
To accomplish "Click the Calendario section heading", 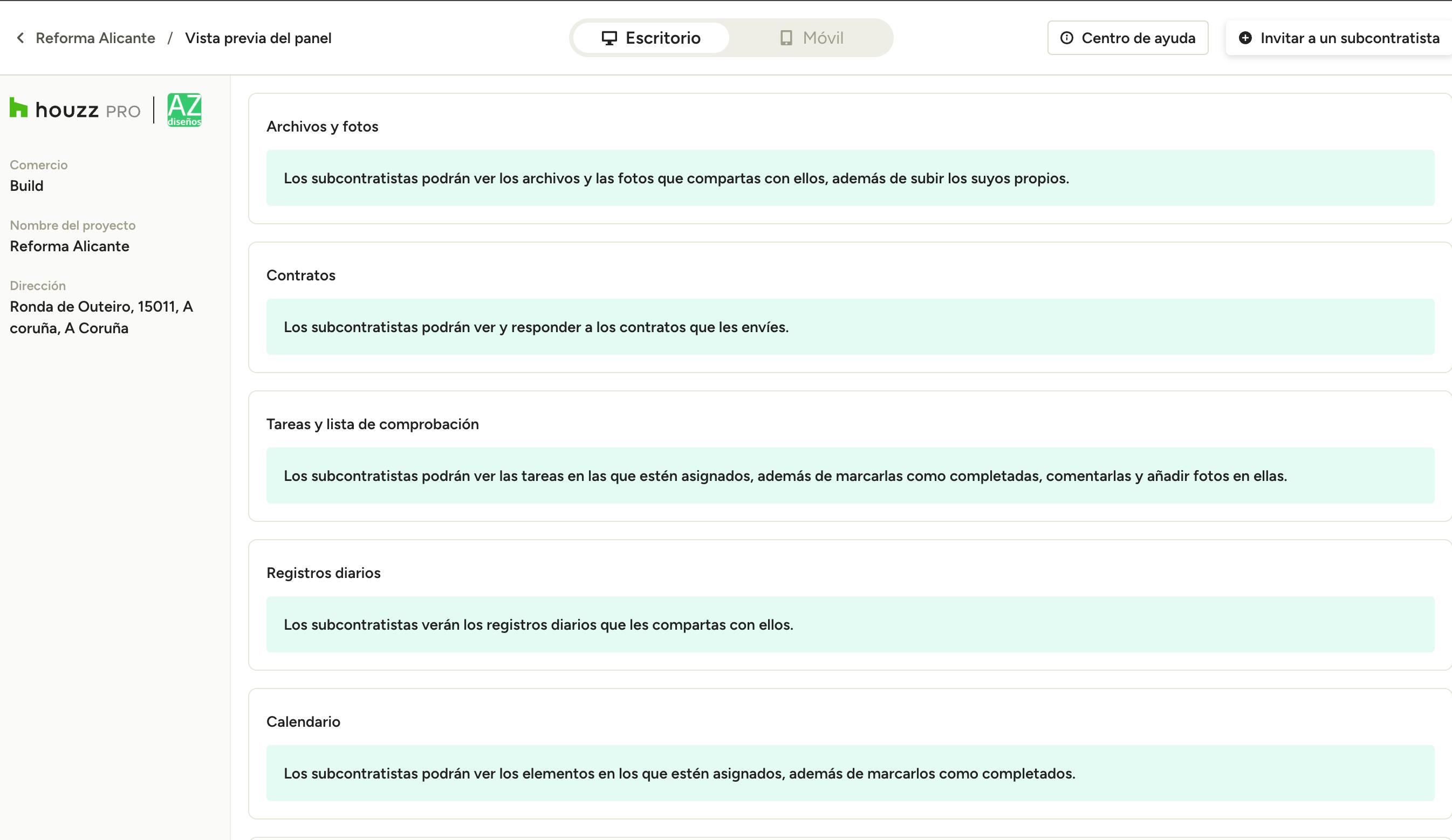I will [x=303, y=721].
